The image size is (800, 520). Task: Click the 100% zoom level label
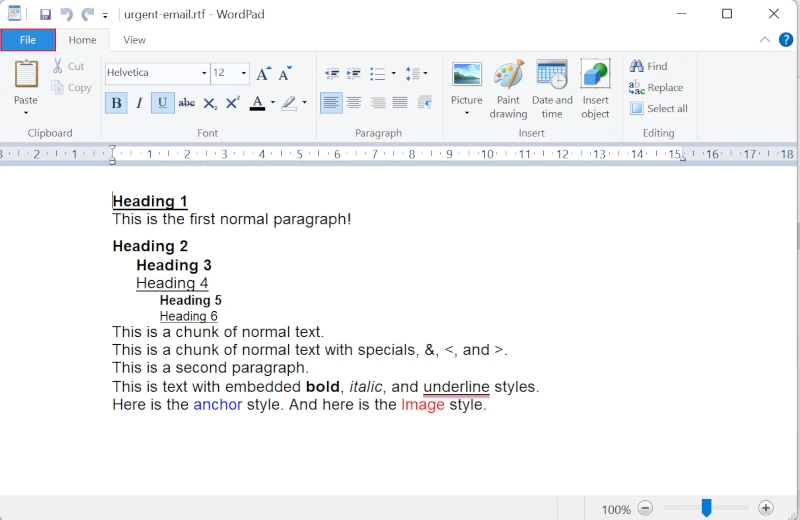tap(616, 509)
